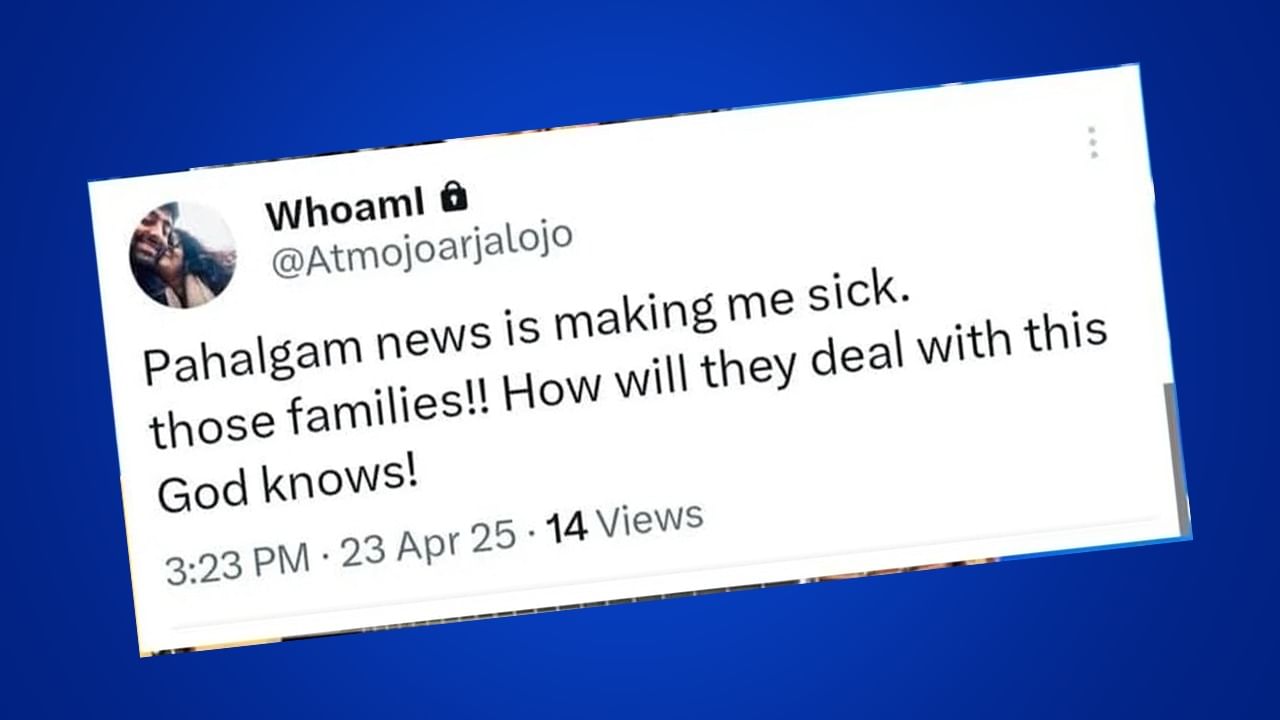Open the three-dot more options menu
1280x720 pixels.
(x=1093, y=142)
